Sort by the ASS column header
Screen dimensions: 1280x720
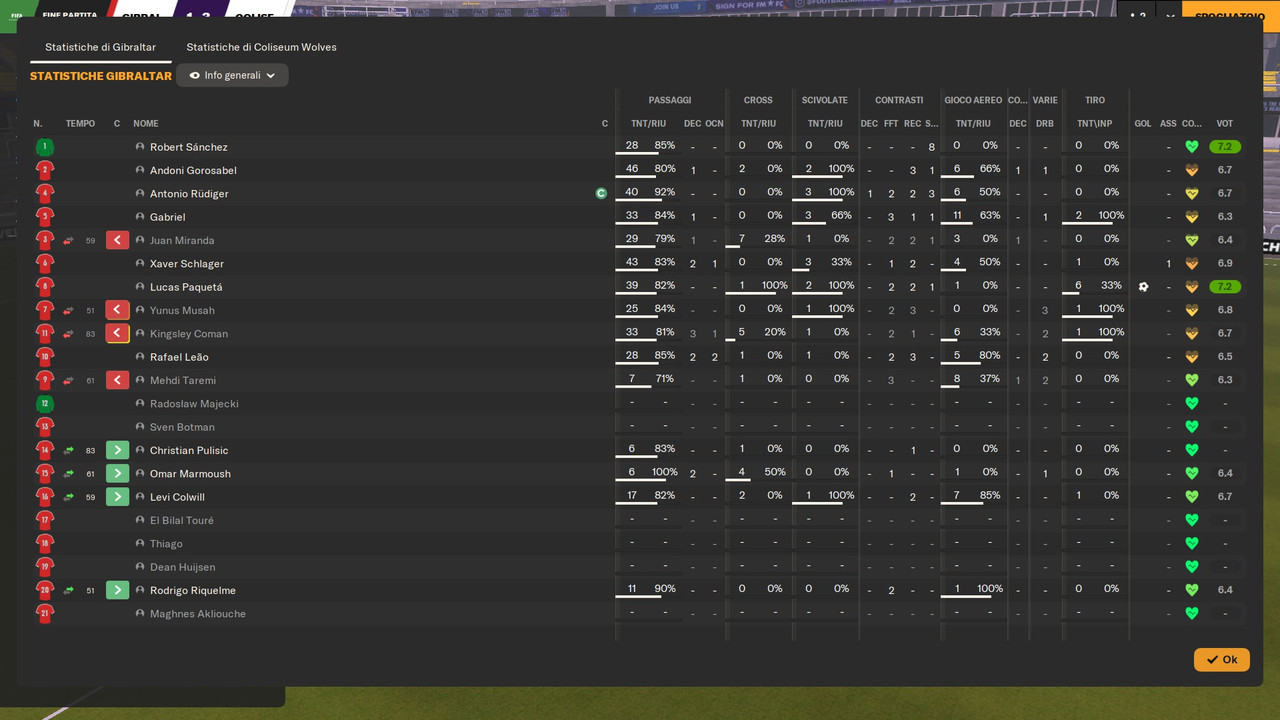[1168, 124]
